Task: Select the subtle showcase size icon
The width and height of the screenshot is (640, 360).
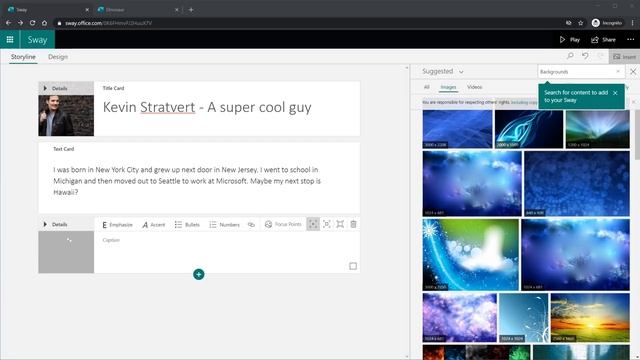Action: click(313, 224)
